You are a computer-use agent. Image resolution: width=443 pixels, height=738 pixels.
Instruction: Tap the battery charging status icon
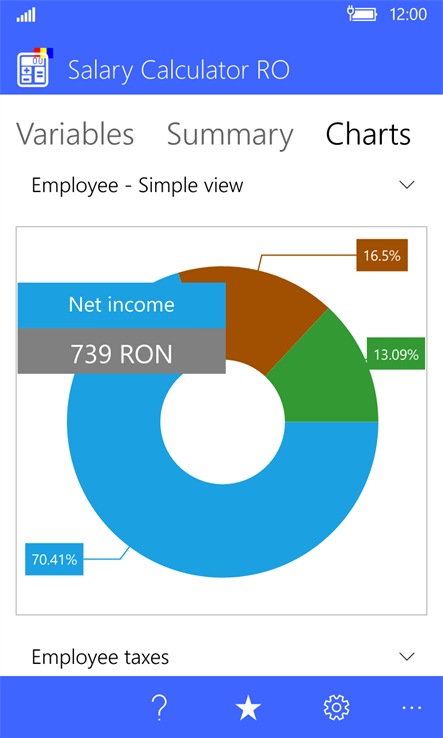pyautogui.click(x=362, y=14)
